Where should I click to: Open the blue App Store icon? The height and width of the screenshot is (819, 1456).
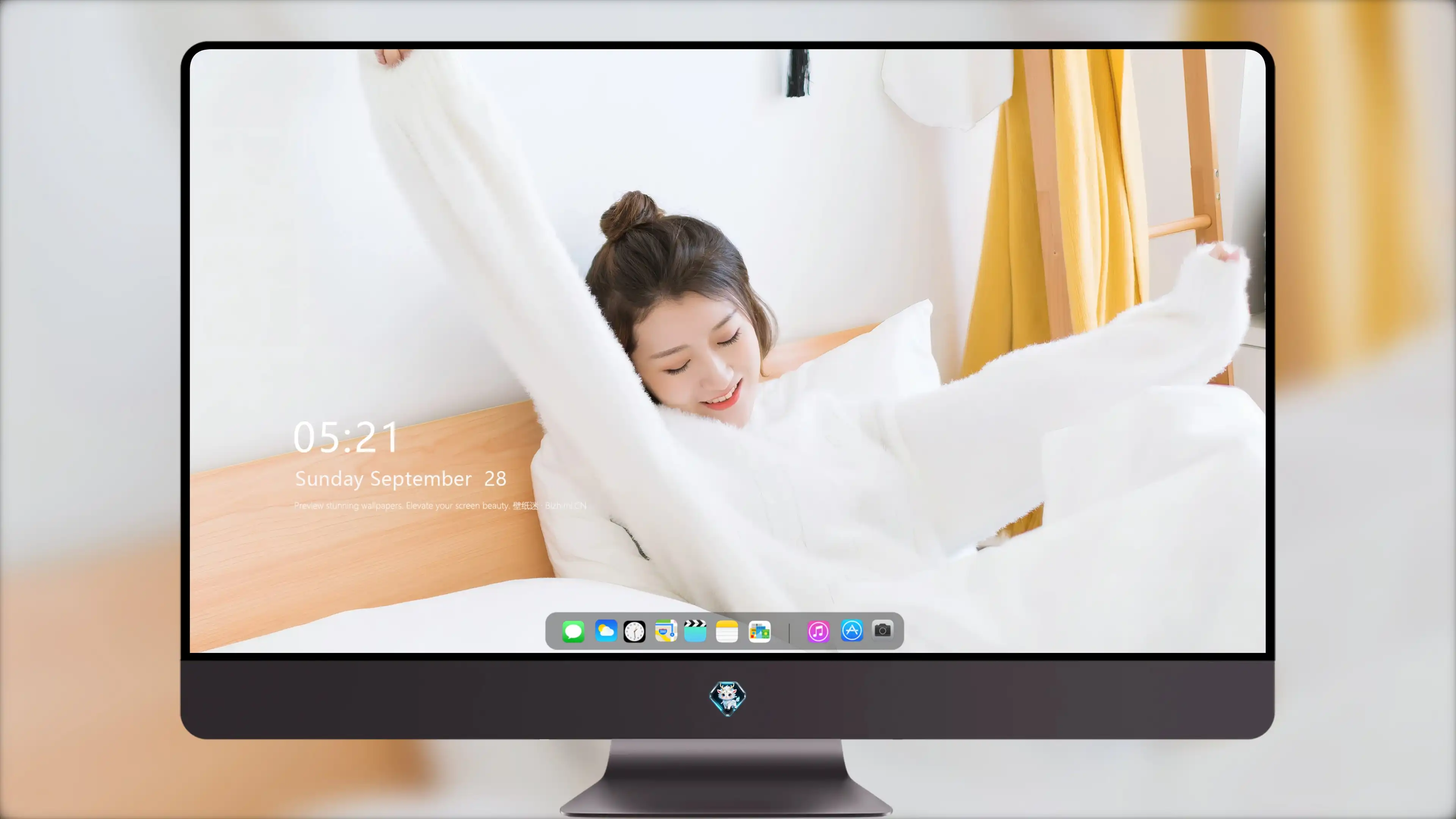852,631
